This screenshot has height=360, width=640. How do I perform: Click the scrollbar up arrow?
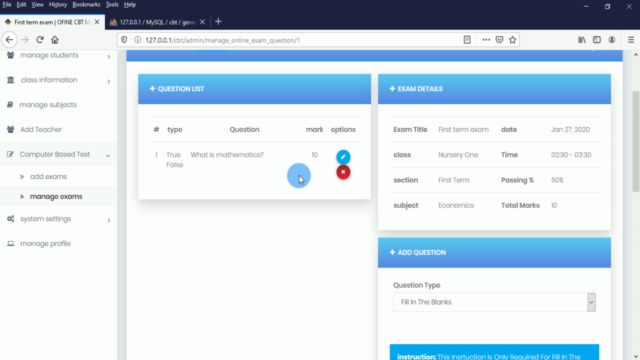click(636, 55)
